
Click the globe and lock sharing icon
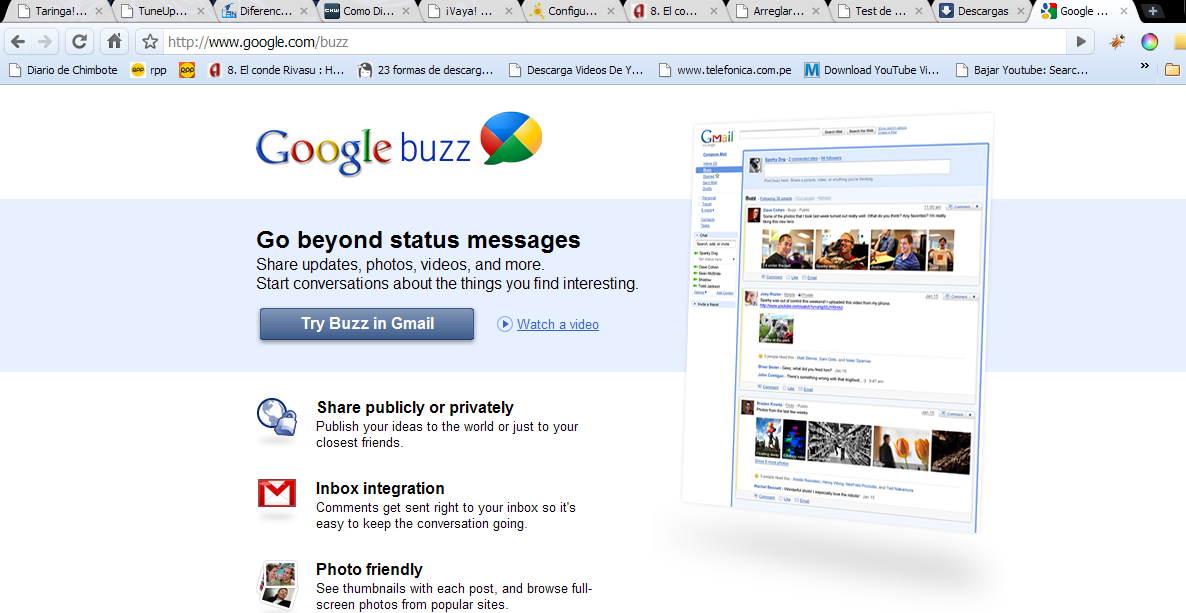coord(277,417)
